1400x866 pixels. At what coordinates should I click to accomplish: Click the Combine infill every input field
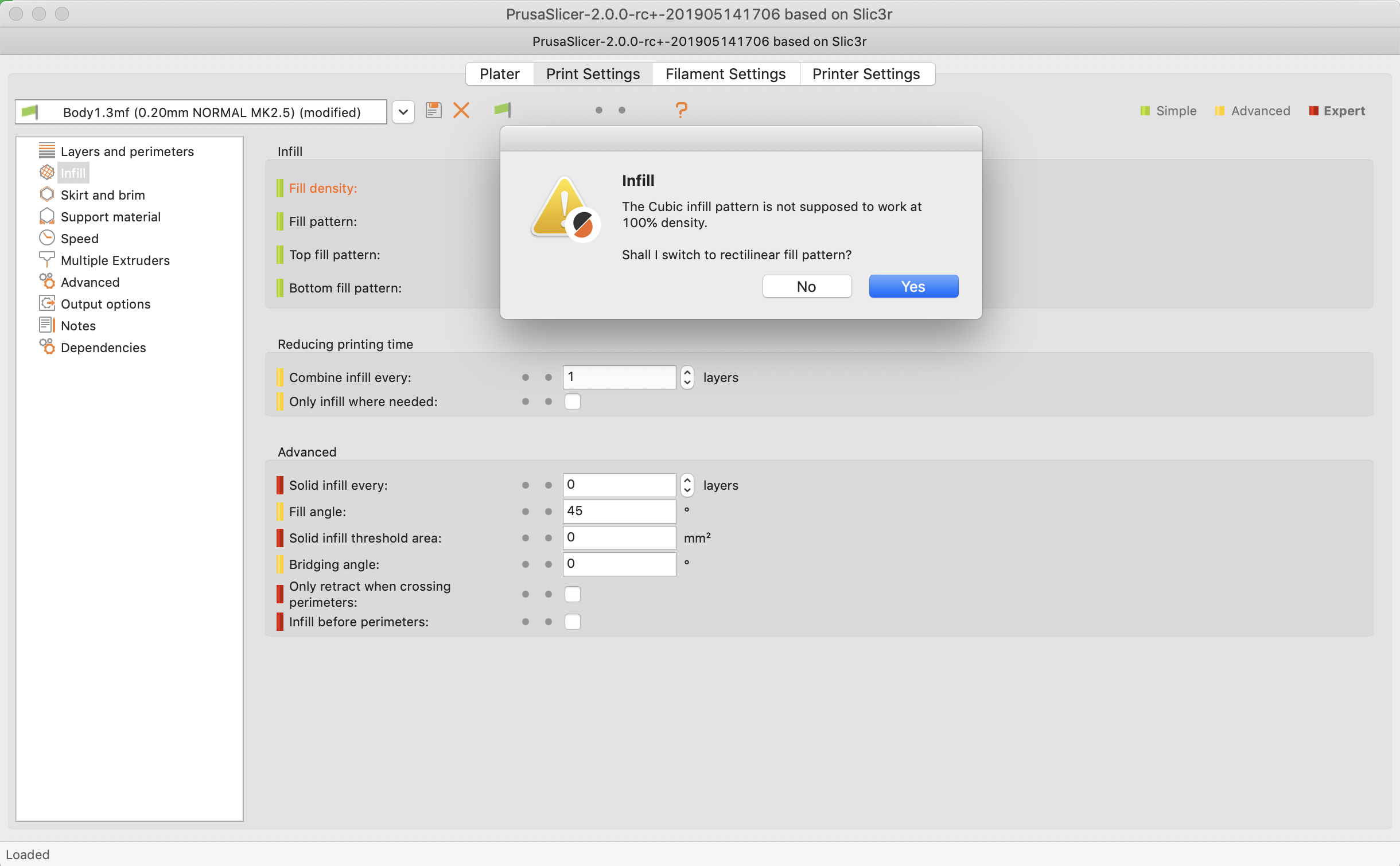pos(619,377)
